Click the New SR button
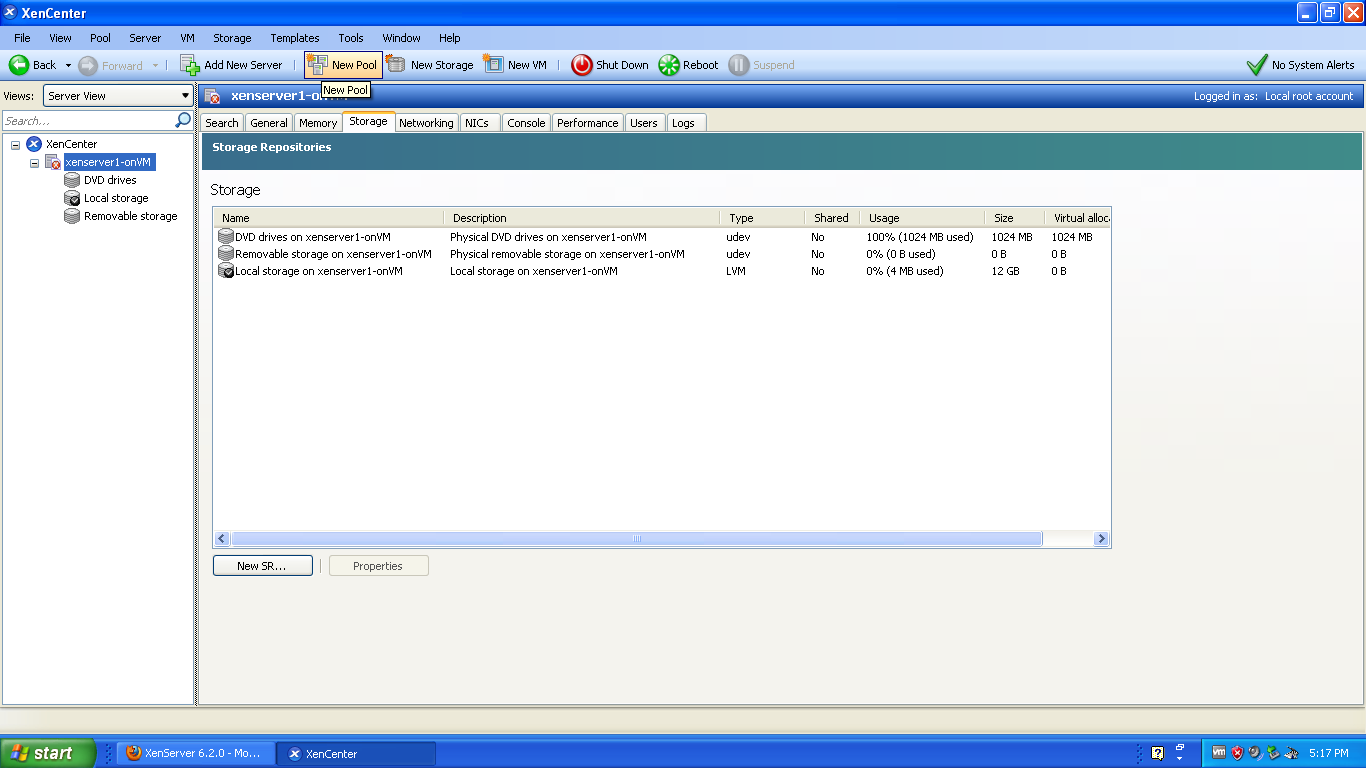Viewport: 1366px width, 768px height. point(262,565)
